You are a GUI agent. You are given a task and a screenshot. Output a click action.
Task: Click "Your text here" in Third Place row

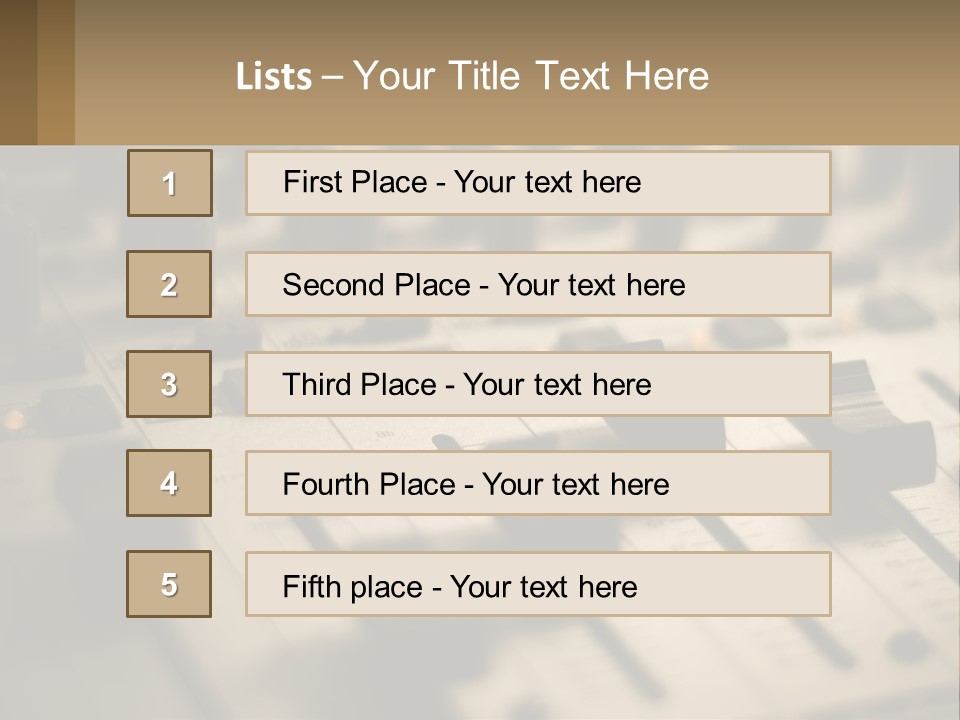coord(557,385)
